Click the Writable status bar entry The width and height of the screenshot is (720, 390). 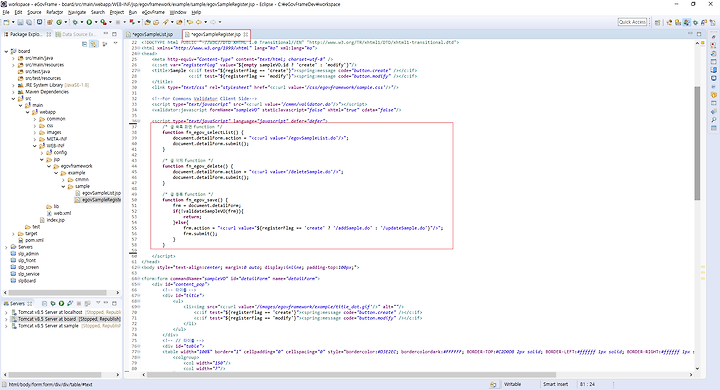tap(512, 384)
